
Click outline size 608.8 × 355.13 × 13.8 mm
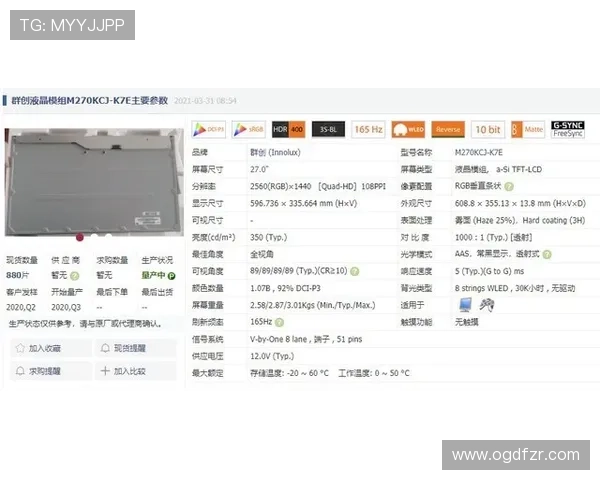pos(520,203)
